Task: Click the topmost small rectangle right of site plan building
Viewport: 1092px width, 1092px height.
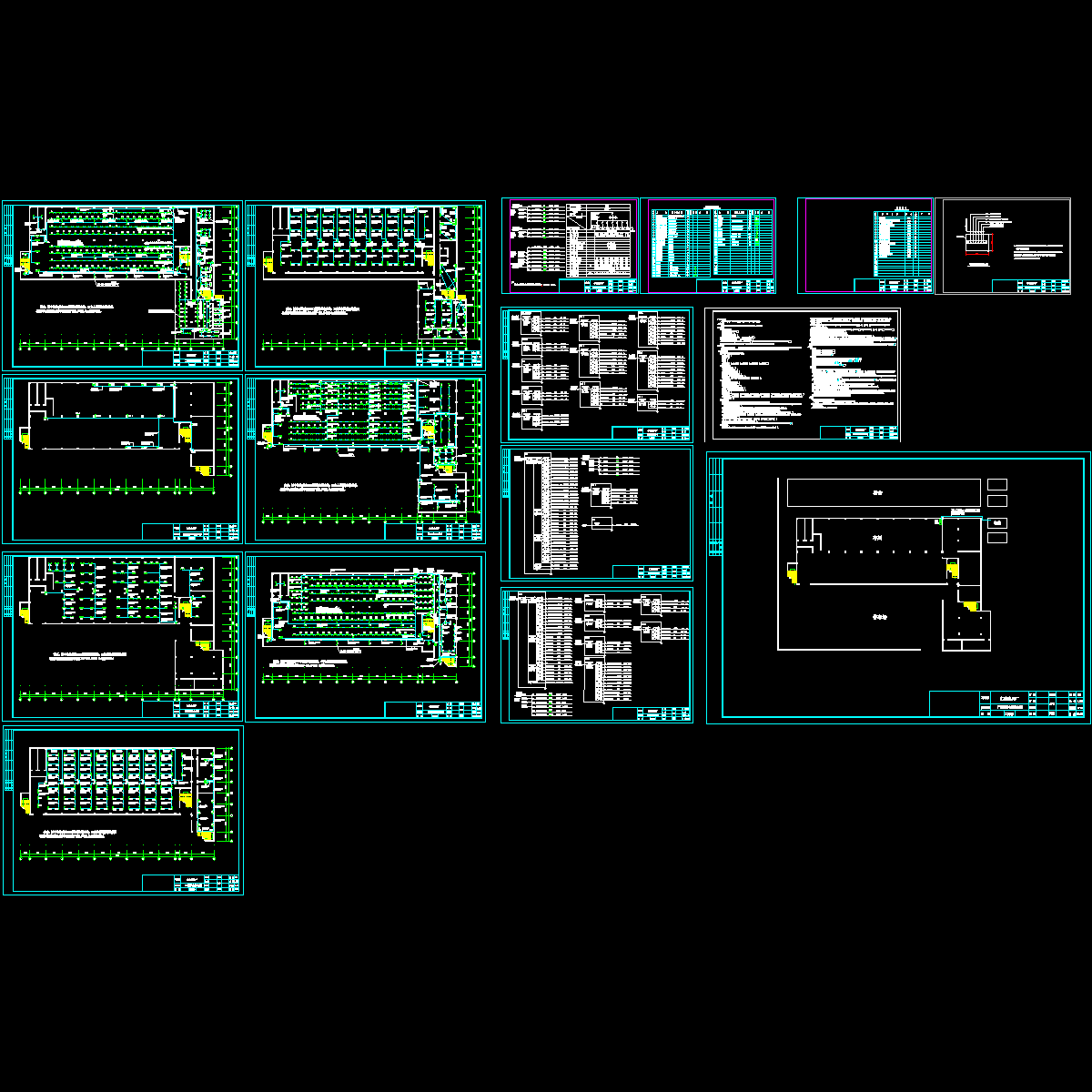Action: click(997, 484)
